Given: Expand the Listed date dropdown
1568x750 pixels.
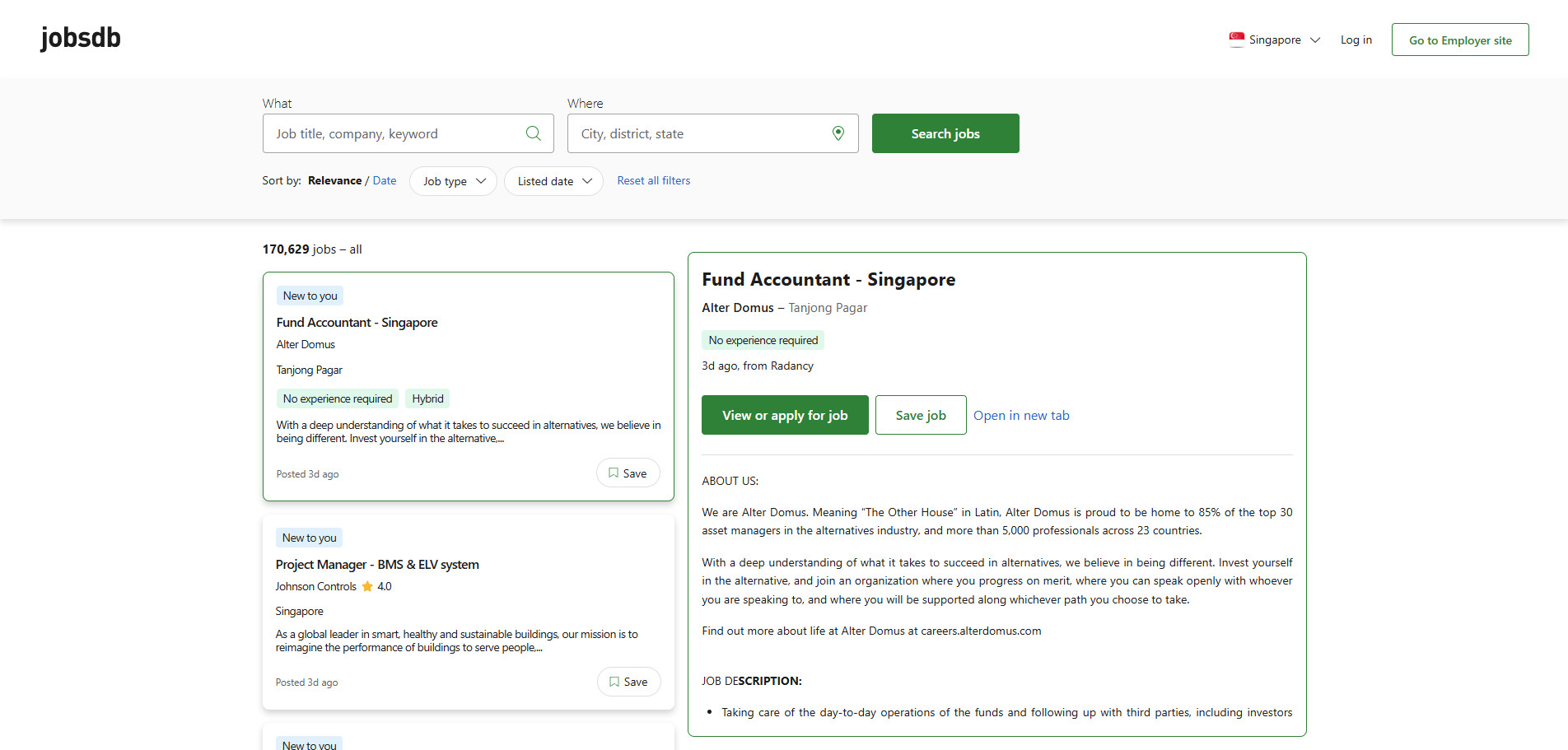Looking at the screenshot, I should [x=553, y=181].
